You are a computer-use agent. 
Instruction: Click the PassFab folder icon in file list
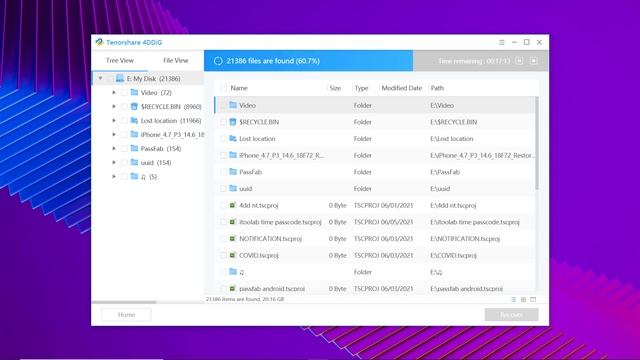coord(233,171)
